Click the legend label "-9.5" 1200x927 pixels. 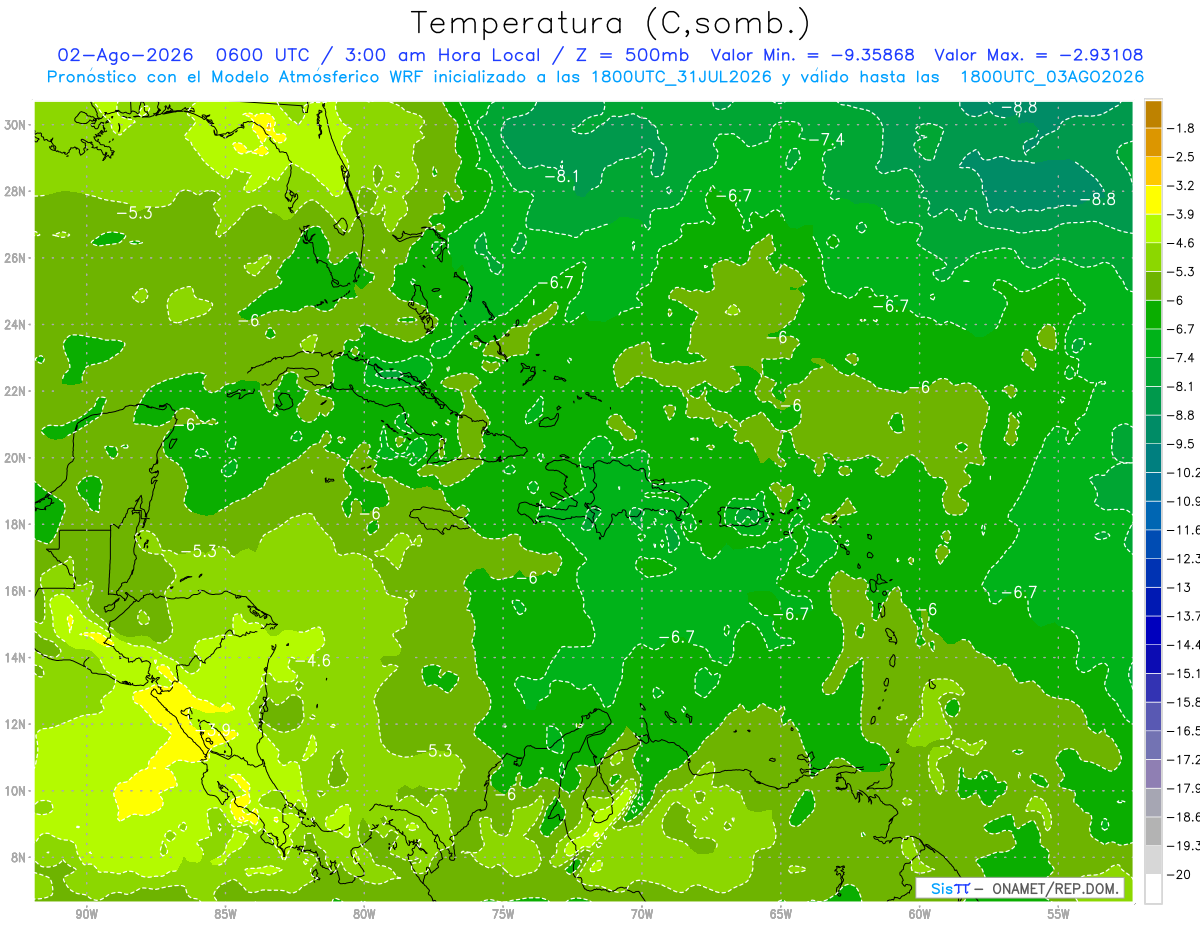coord(1183,443)
